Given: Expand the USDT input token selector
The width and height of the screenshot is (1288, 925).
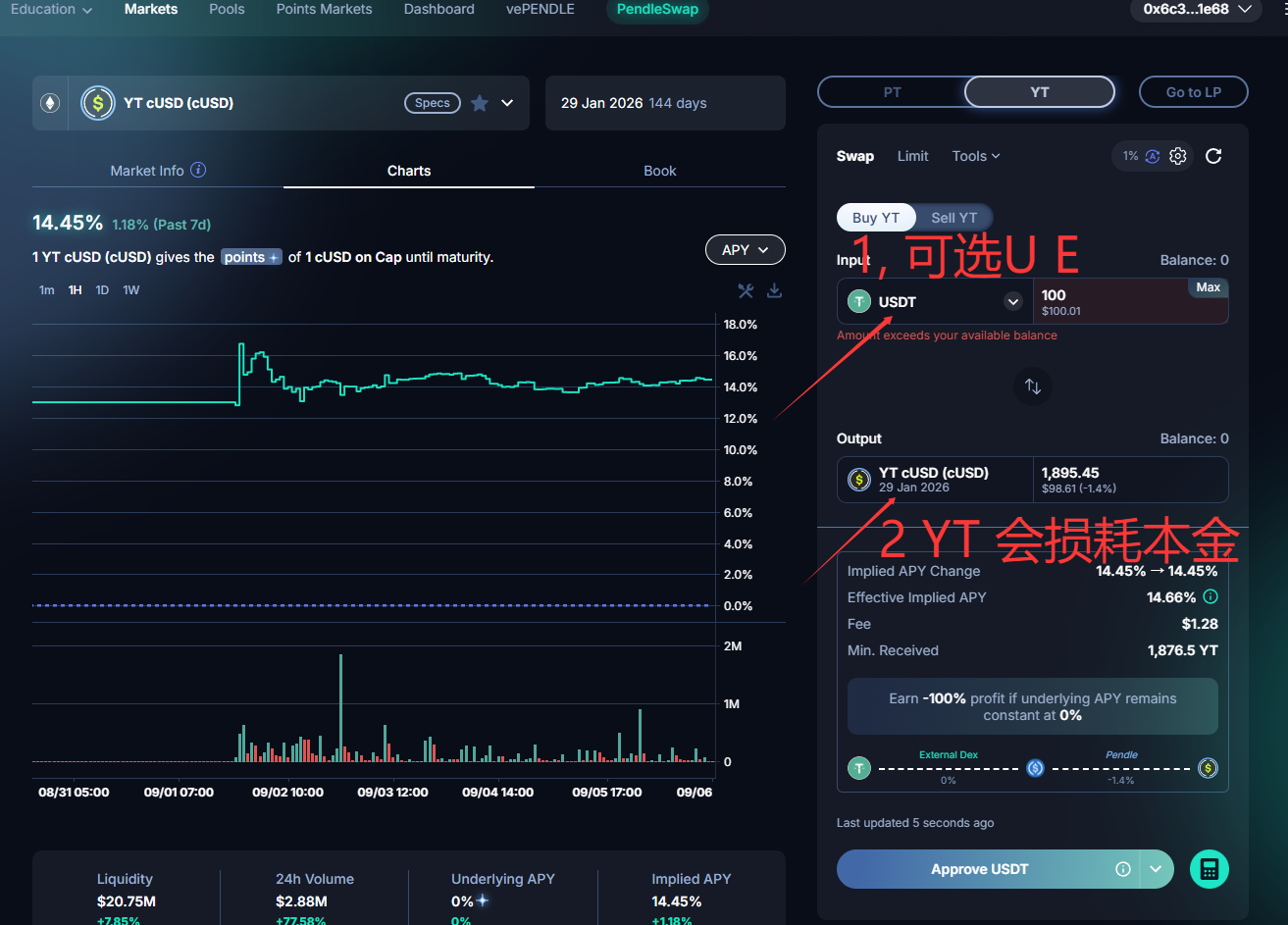Looking at the screenshot, I should click(x=1013, y=301).
